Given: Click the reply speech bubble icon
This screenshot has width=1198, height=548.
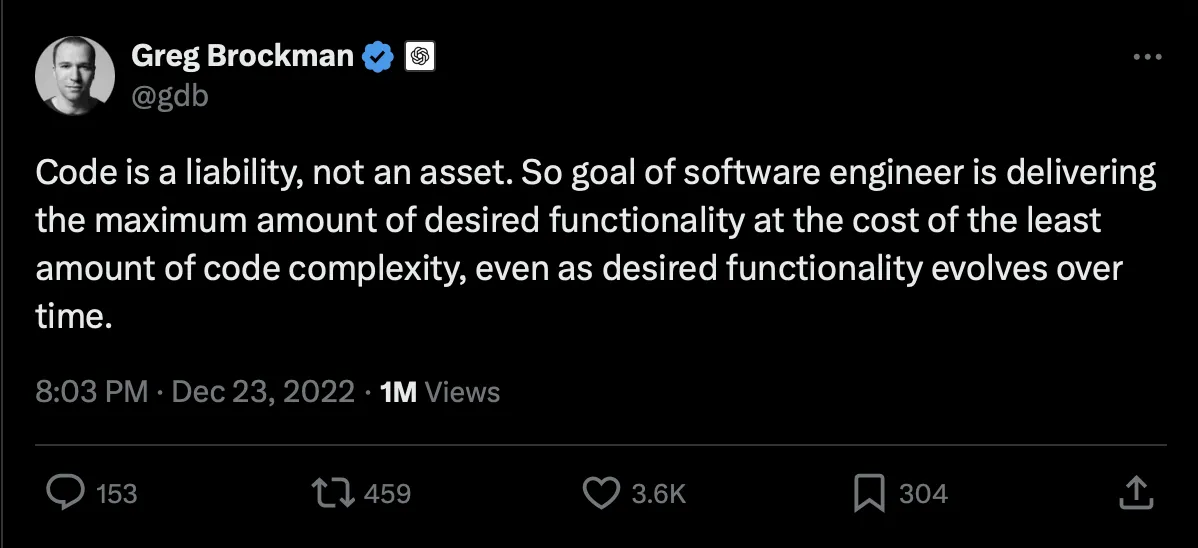Looking at the screenshot, I should 66,492.
